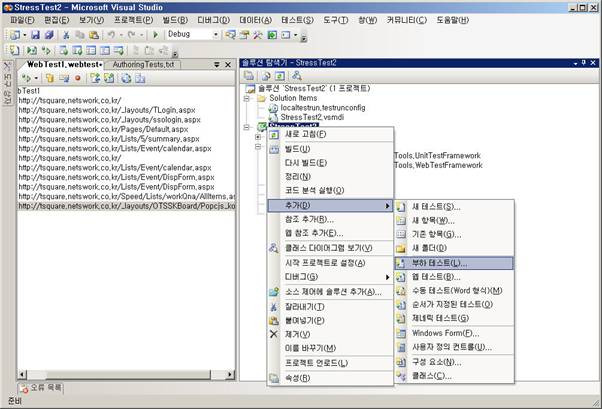602x409 pixels.
Task: Choose Windows Form(F)... submenu entry
Action: coord(454,333)
